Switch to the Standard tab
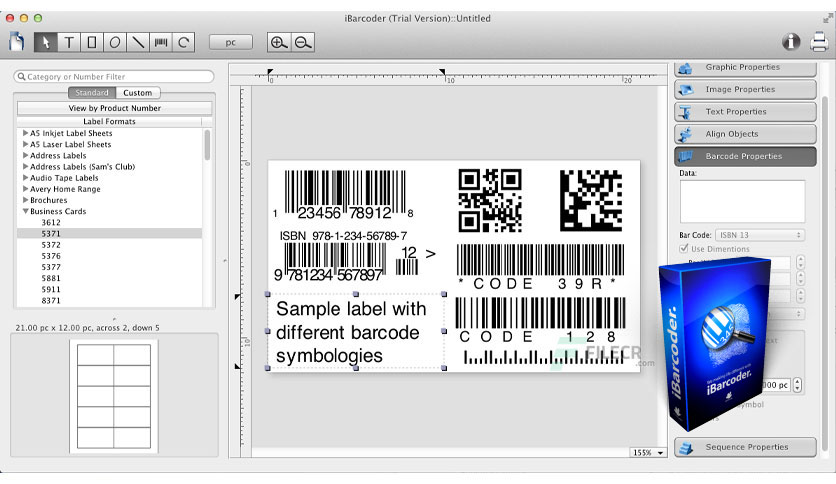This screenshot has width=836, height=484. (x=92, y=93)
